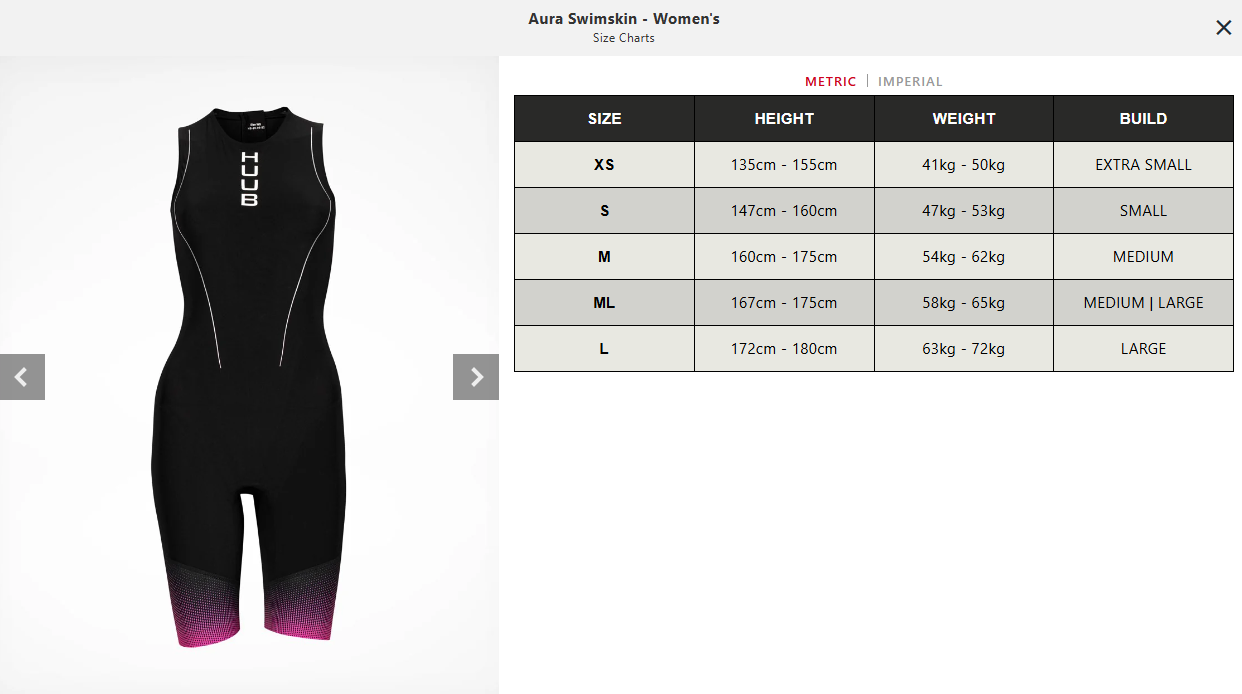Click the S size row label
Viewport: 1242px width, 694px height.
click(x=604, y=211)
